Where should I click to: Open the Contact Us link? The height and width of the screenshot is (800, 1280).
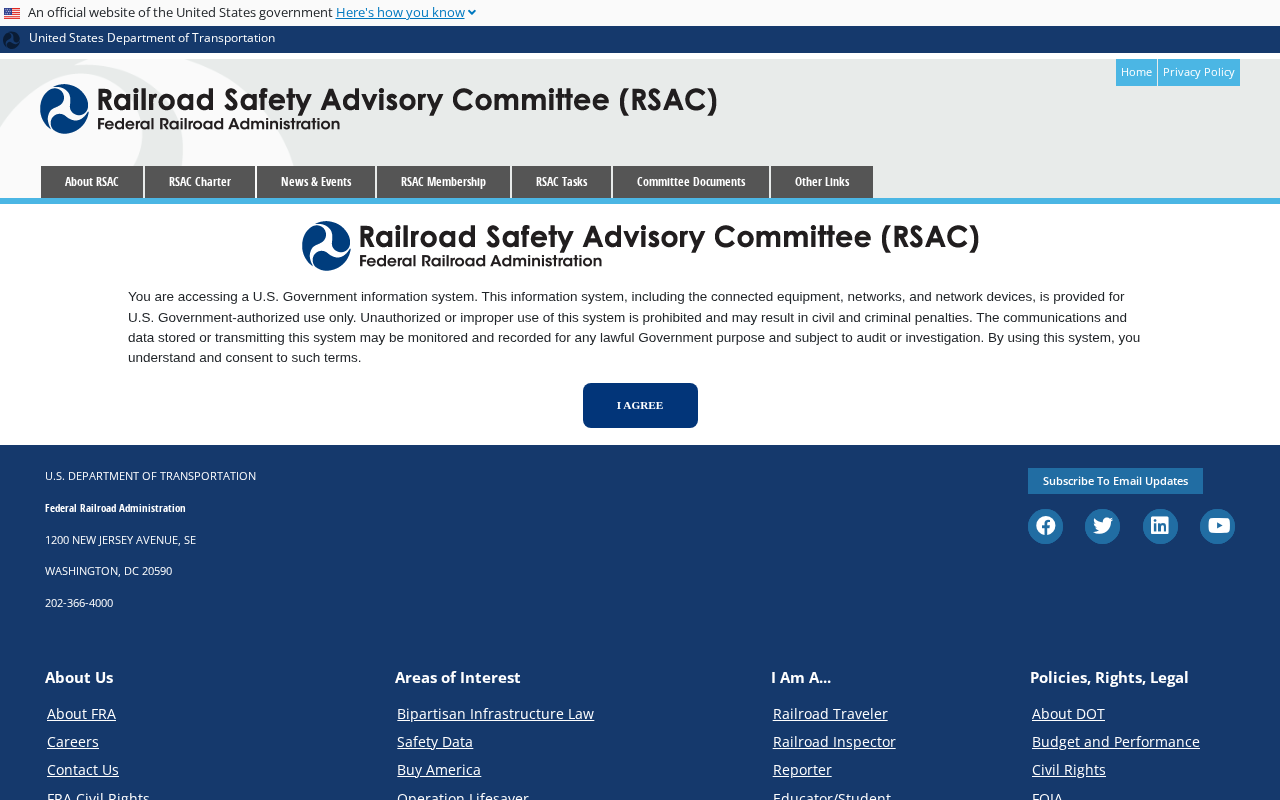pyautogui.click(x=83, y=770)
